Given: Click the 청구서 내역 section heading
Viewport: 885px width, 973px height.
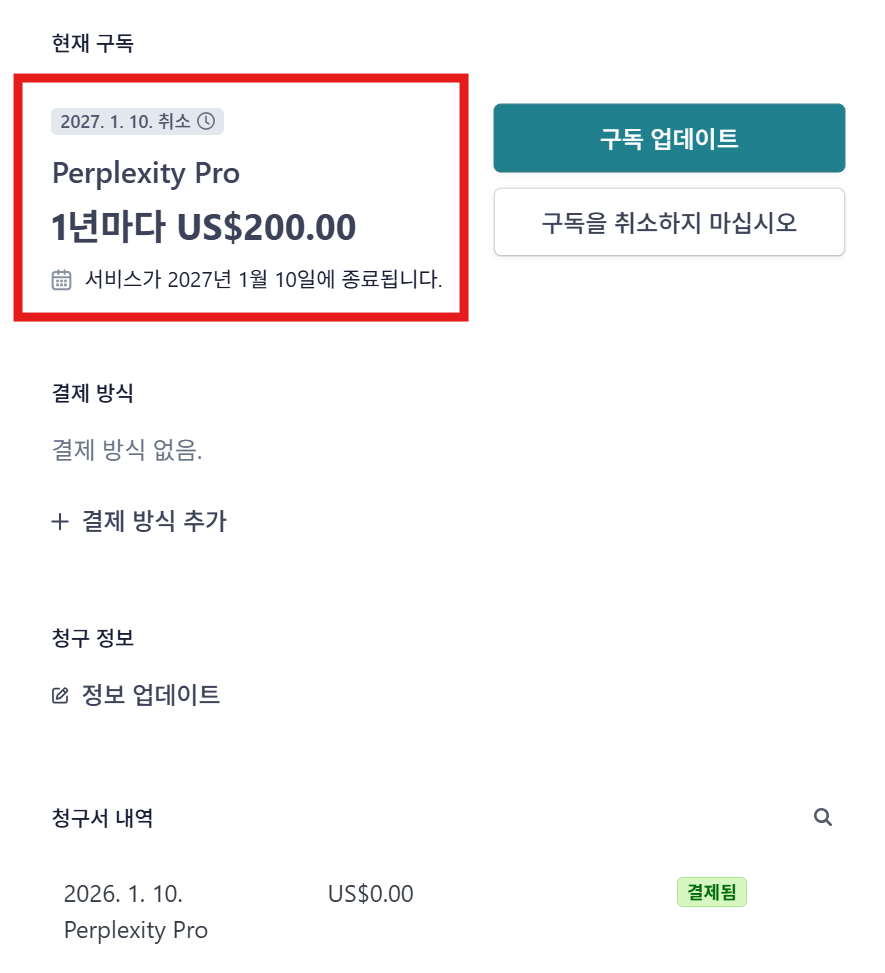Looking at the screenshot, I should click(102, 819).
